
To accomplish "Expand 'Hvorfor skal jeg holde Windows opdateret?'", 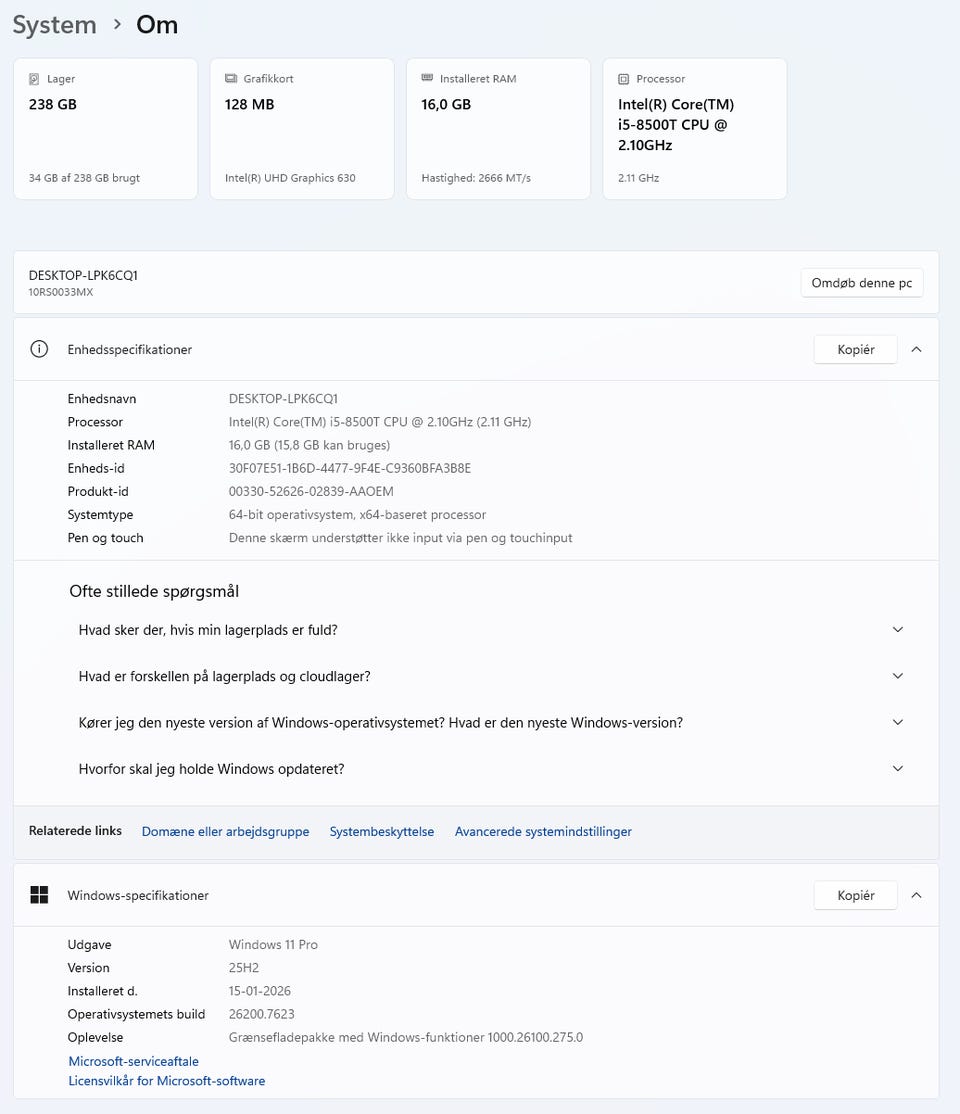I will pos(897,769).
